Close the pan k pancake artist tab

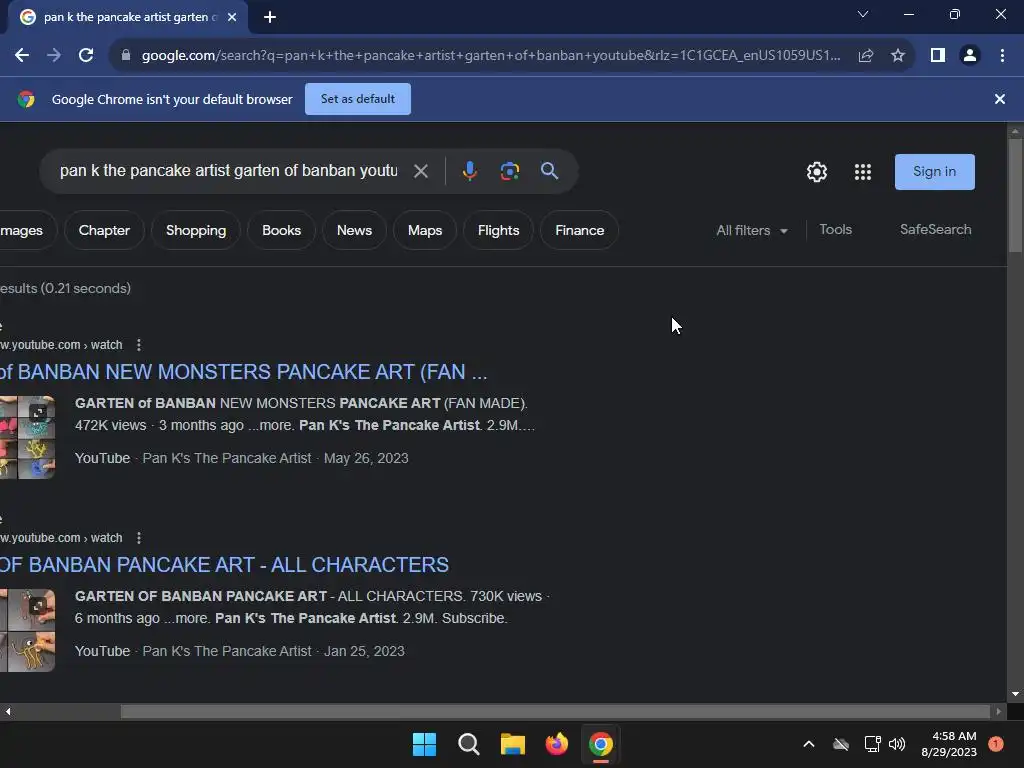click(232, 18)
